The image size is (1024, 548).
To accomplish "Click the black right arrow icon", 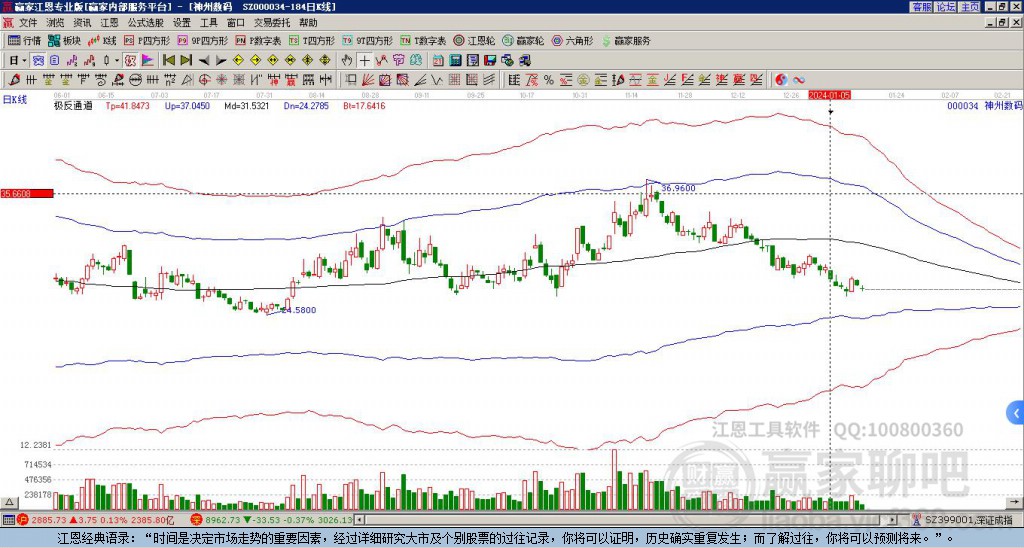I will (x=221, y=61).
